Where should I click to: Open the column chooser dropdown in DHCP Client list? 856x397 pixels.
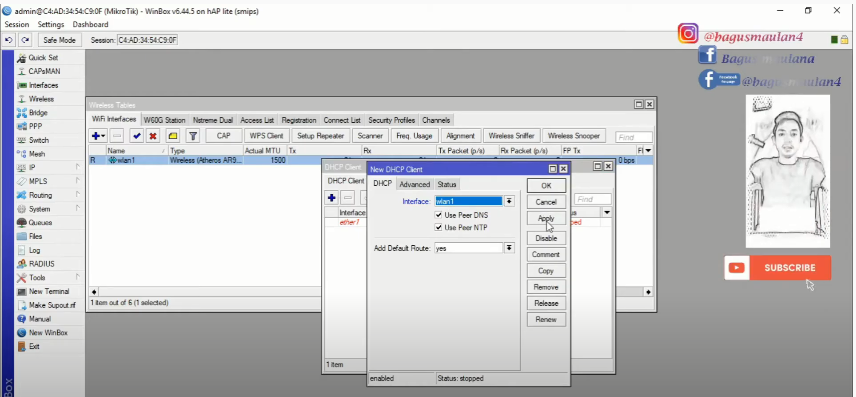click(x=607, y=212)
